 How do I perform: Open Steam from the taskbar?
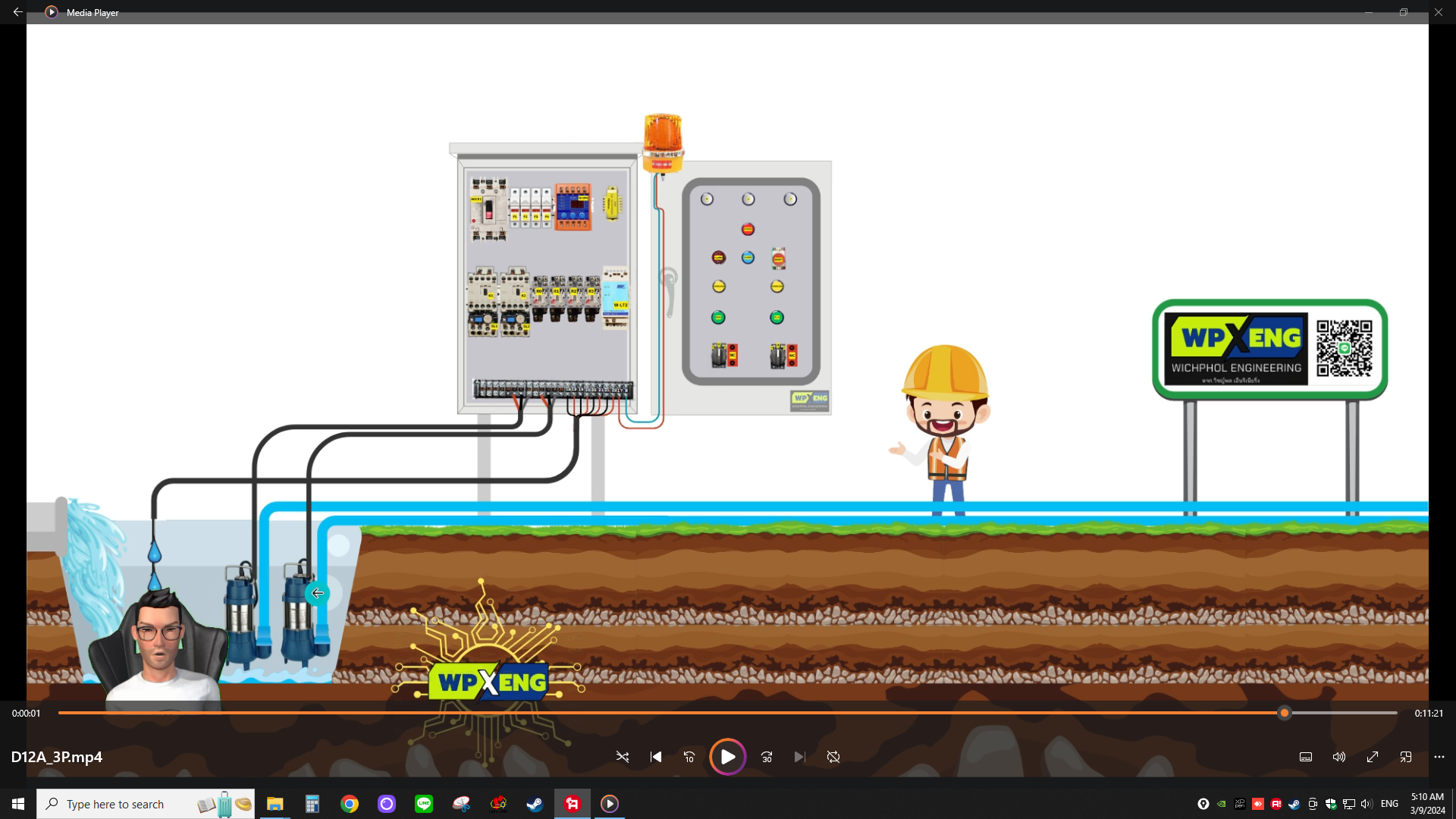click(535, 804)
